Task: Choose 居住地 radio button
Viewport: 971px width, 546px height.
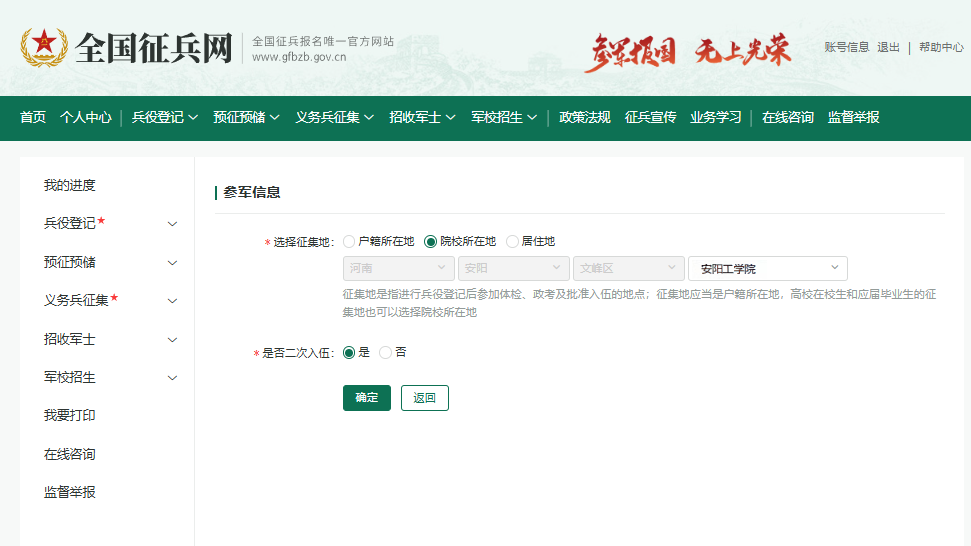Action: [513, 241]
